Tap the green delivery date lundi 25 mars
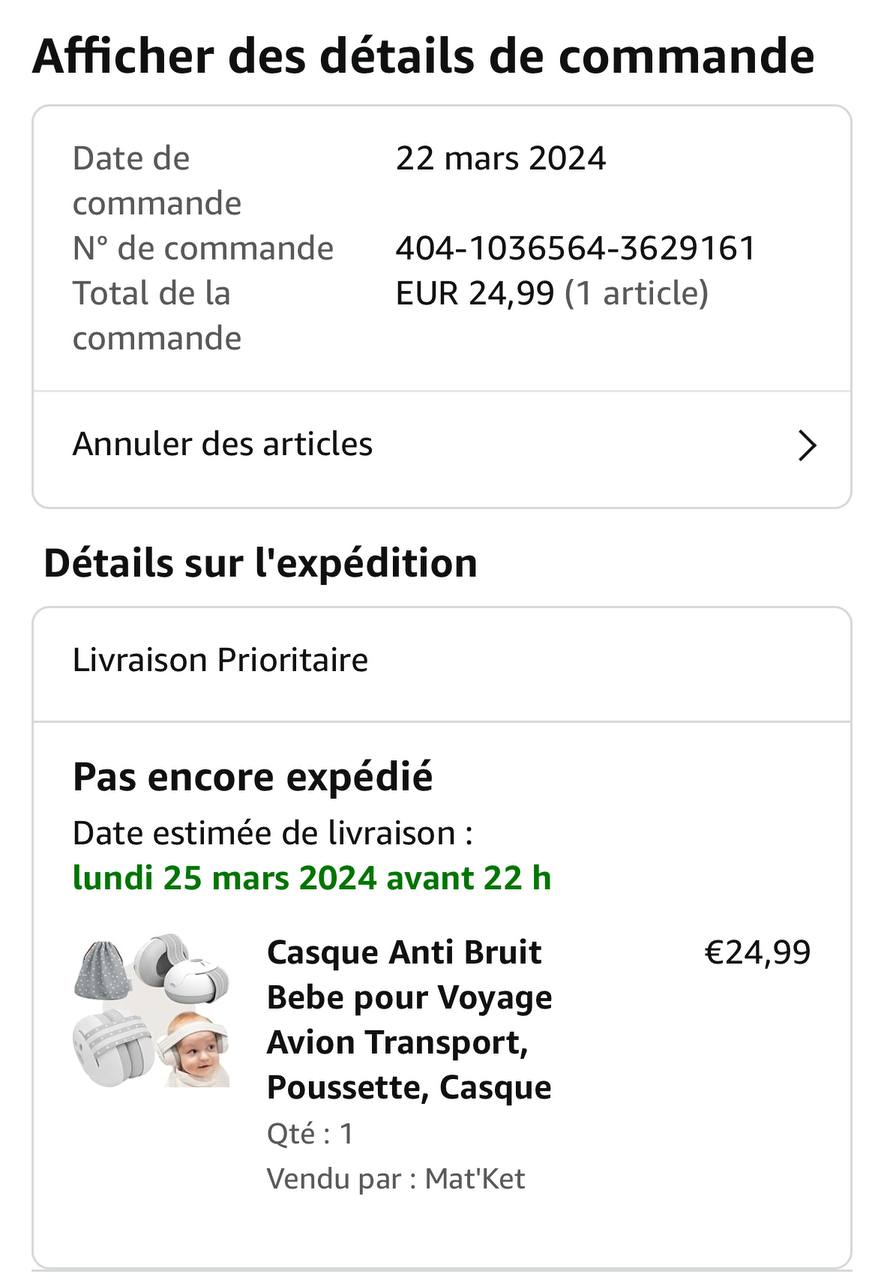The width and height of the screenshot is (884, 1280). 312,878
